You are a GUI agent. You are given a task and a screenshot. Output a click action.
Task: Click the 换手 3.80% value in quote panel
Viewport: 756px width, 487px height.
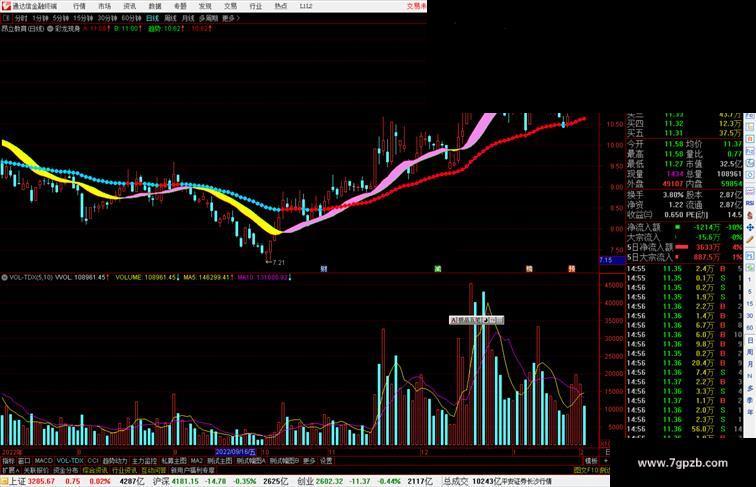click(673, 195)
